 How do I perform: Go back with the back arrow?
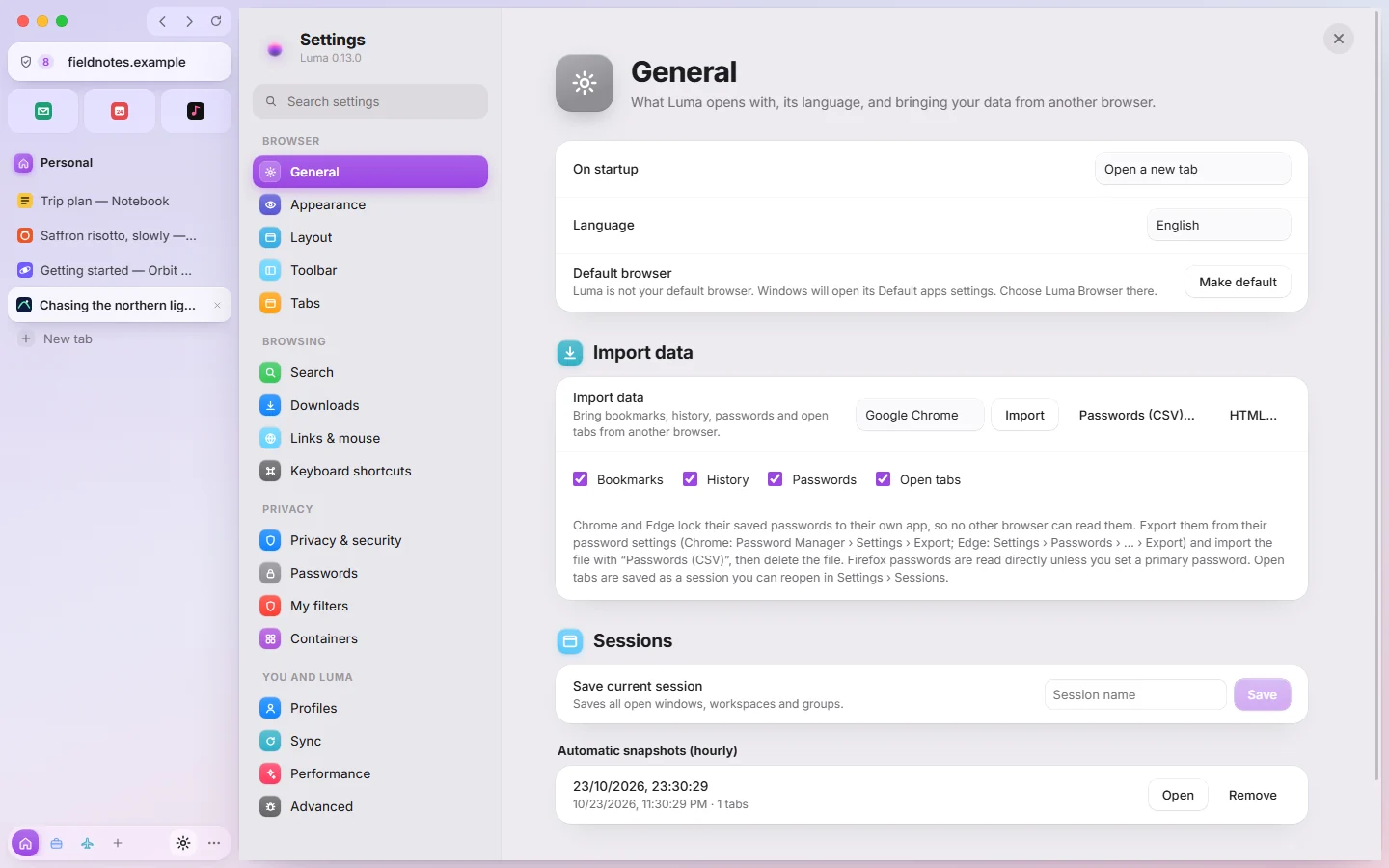(163, 21)
